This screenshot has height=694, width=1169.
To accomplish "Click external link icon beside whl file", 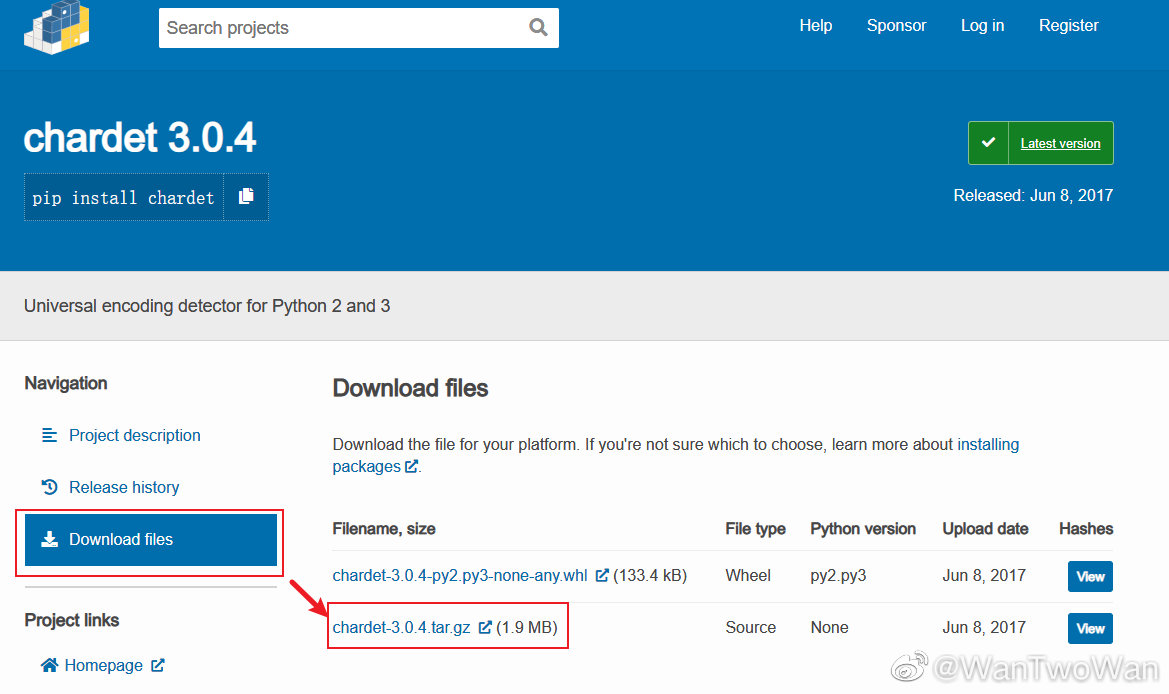I will pyautogui.click(x=602, y=576).
